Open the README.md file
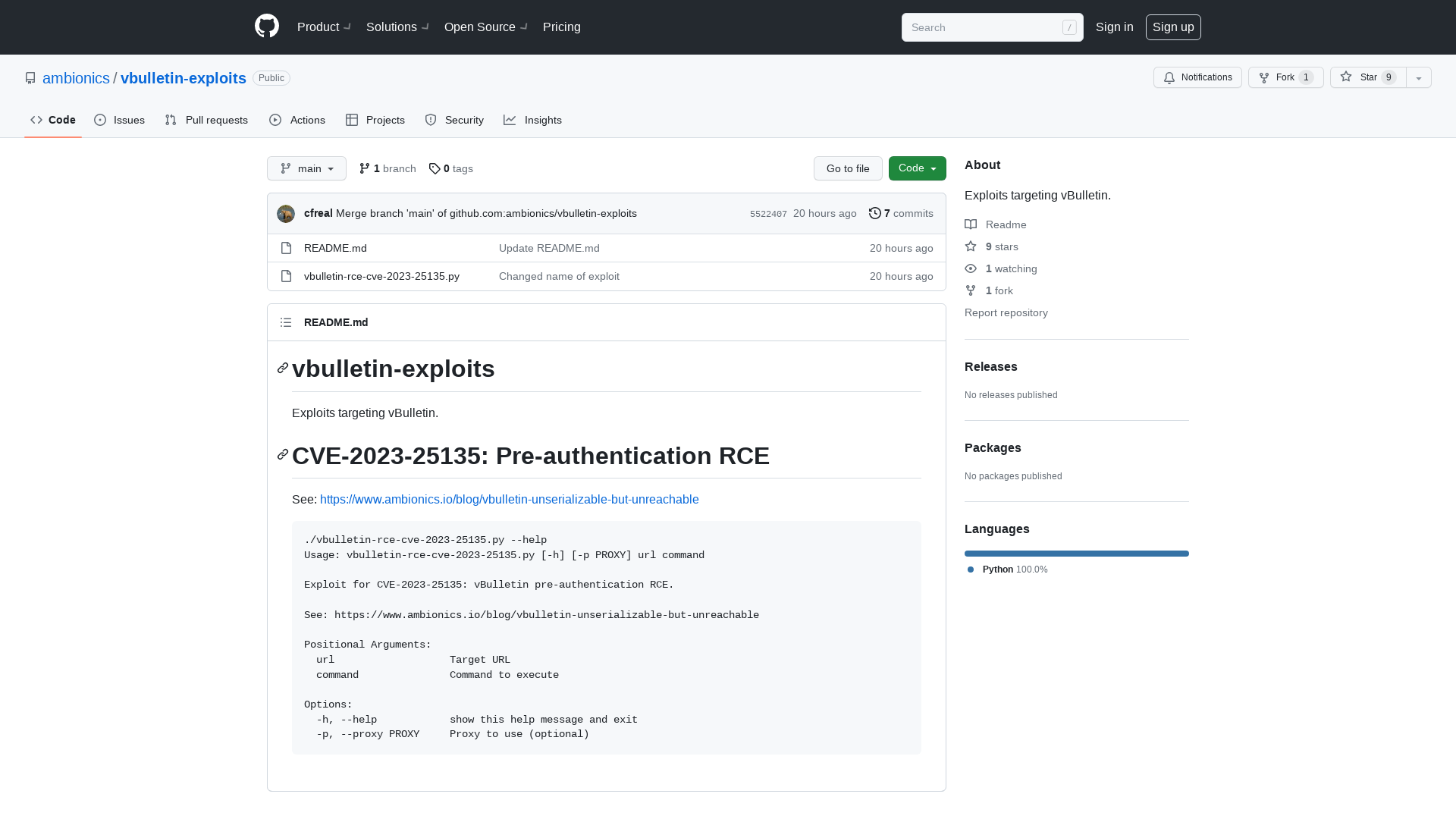The height and width of the screenshot is (819, 1456). click(335, 248)
